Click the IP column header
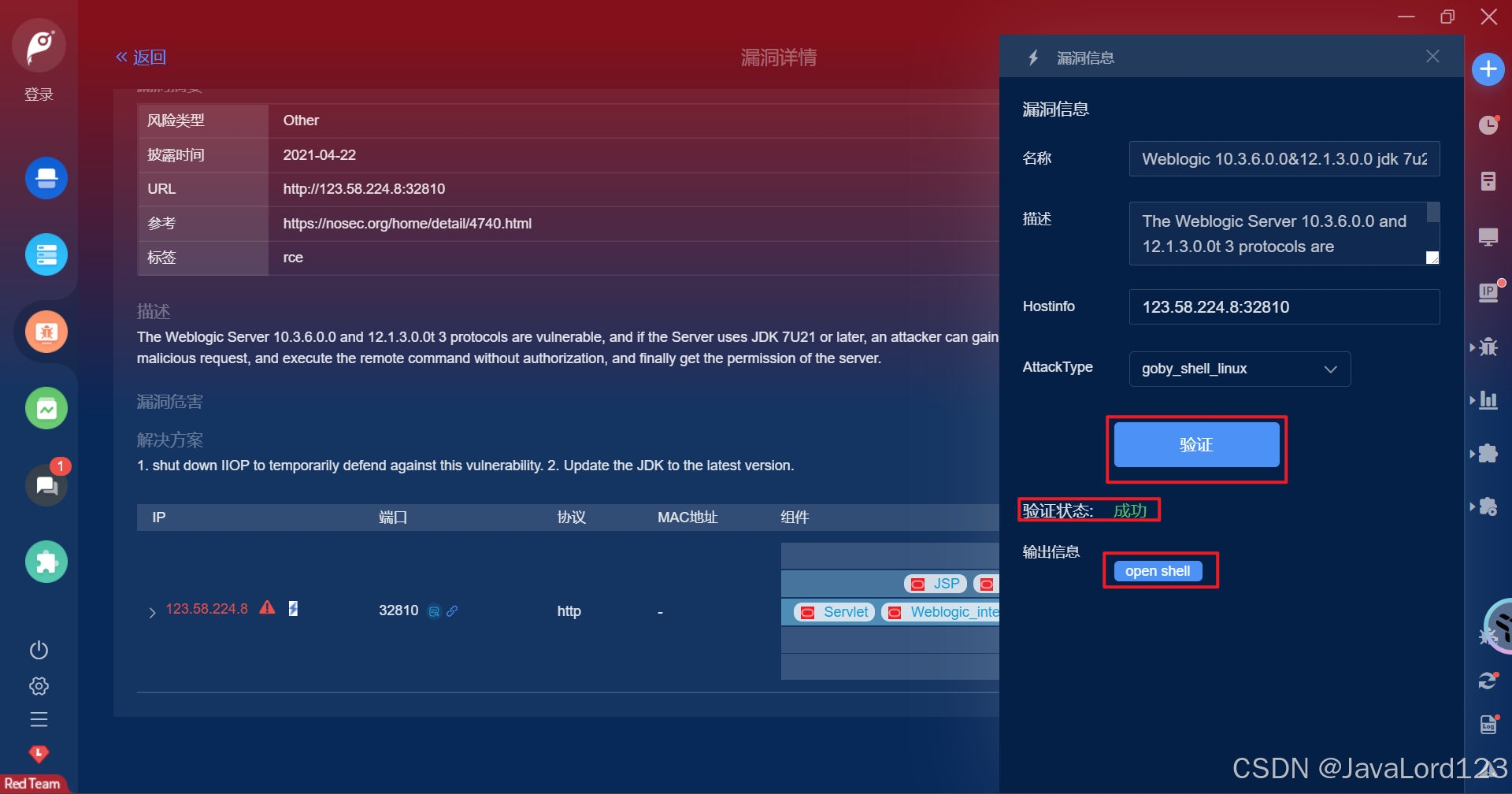 pos(159,518)
